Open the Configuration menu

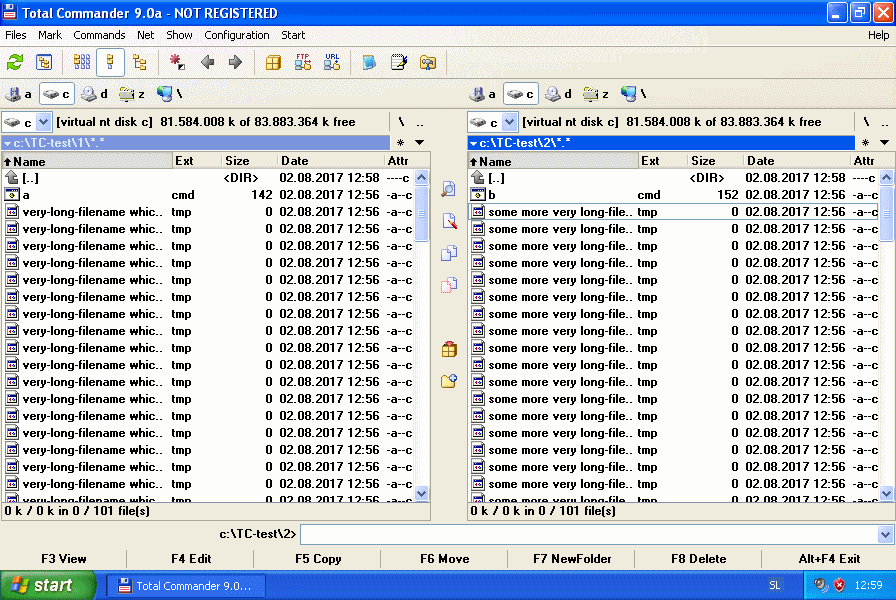tap(237, 35)
